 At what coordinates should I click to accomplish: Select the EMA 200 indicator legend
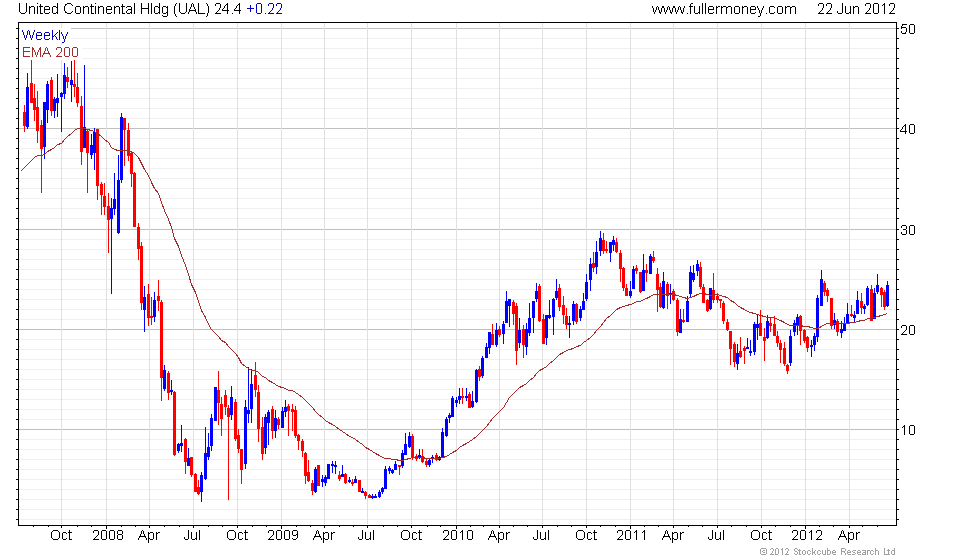(50, 52)
